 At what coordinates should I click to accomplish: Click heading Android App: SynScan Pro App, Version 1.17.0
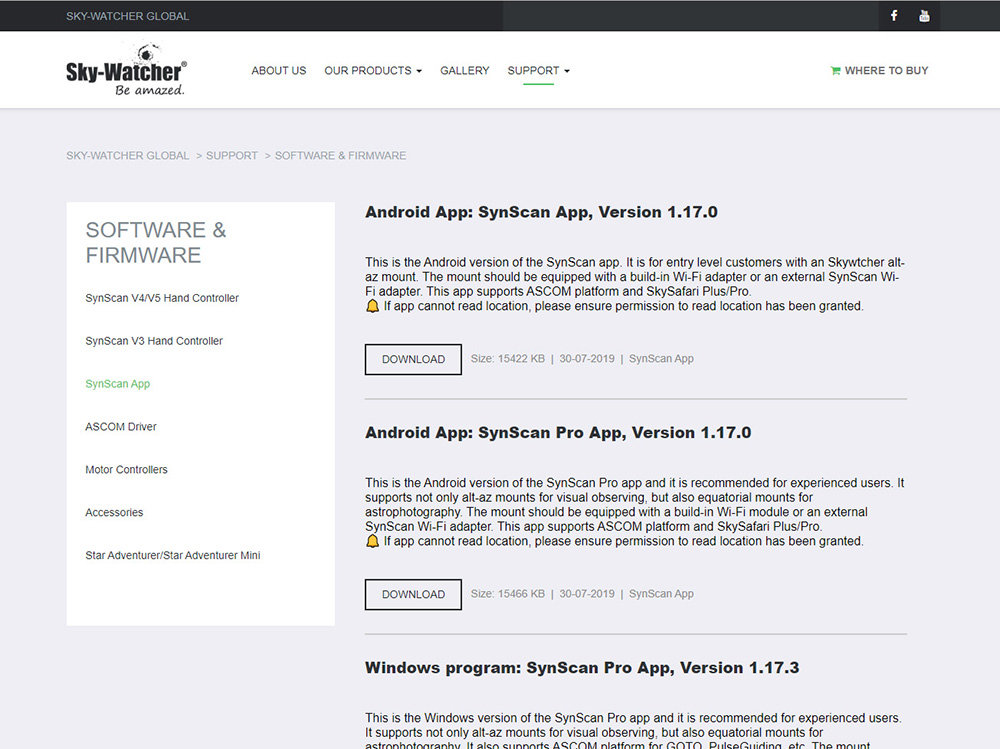pyautogui.click(x=558, y=433)
